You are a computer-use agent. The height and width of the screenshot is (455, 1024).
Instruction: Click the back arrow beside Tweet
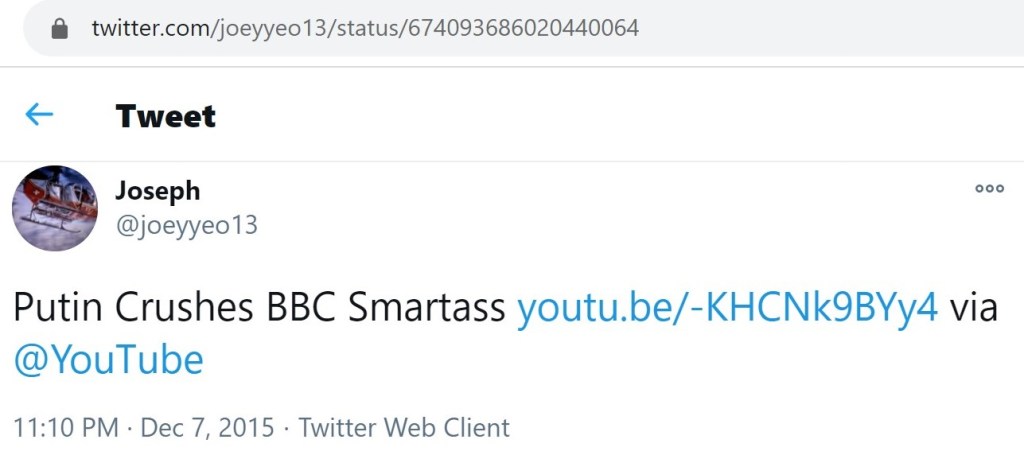coord(39,115)
